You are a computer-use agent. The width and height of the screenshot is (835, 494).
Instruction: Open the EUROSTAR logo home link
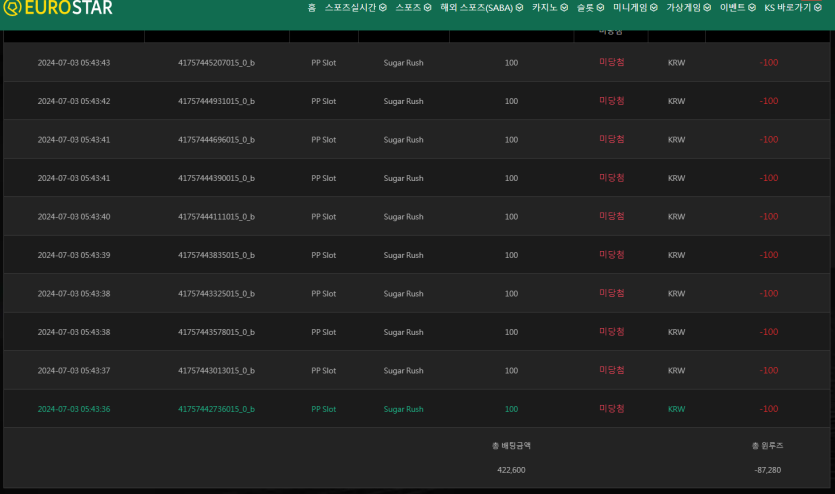pos(58,7)
